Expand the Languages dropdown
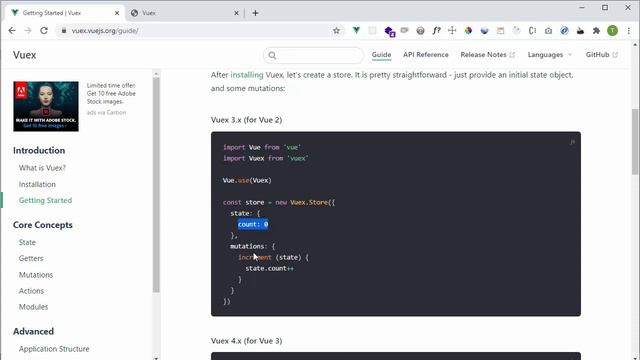The width and height of the screenshot is (640, 360). coord(549,55)
